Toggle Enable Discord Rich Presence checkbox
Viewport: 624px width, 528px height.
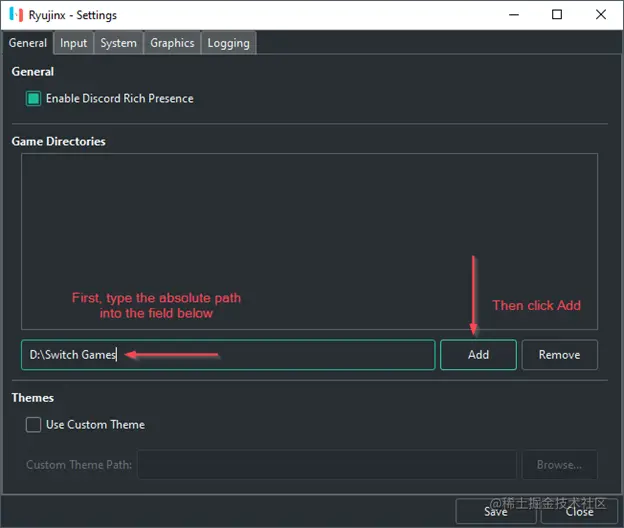coord(33,99)
